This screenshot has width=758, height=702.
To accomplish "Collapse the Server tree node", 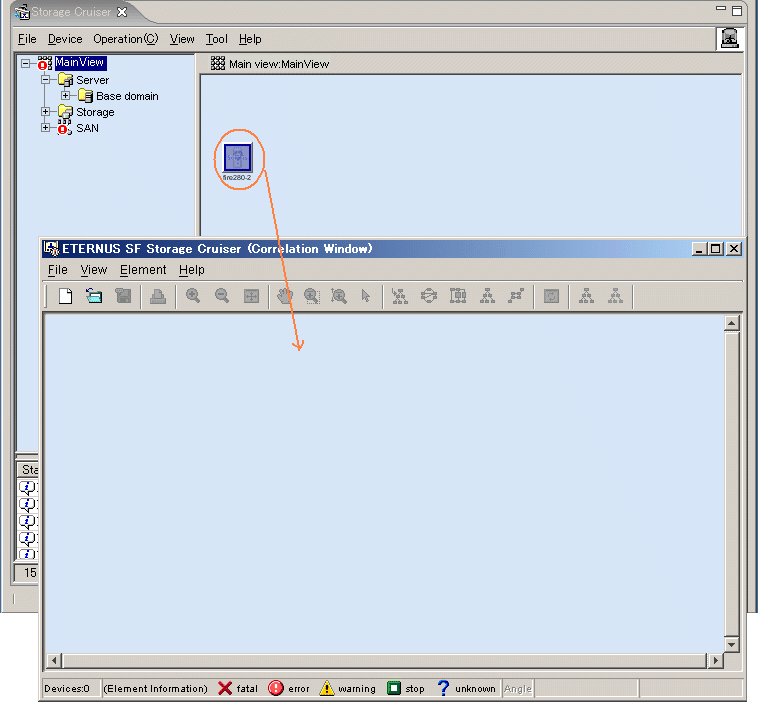I will (45, 80).
